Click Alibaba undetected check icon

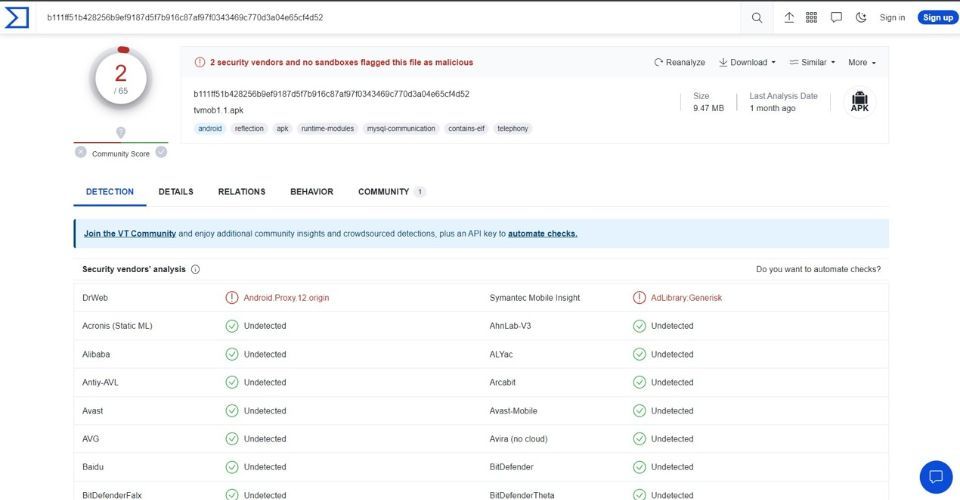coord(231,354)
